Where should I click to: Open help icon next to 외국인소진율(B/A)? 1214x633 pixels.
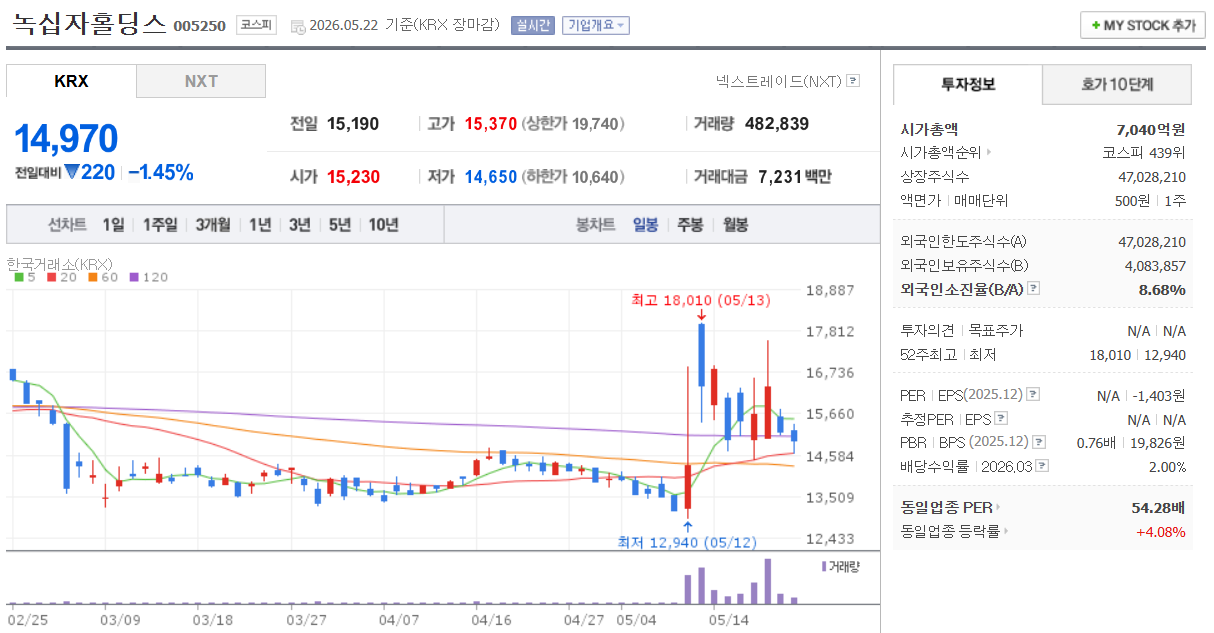(x=1033, y=289)
